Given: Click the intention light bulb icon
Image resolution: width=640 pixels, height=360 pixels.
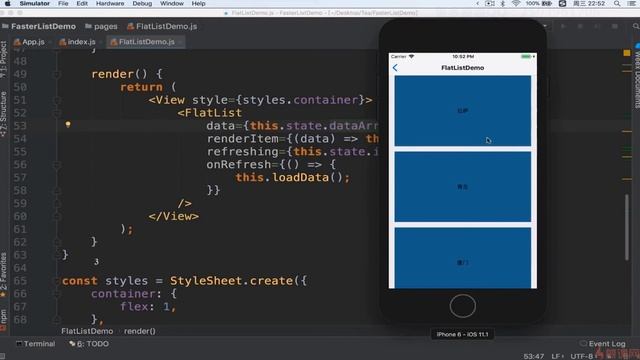Looking at the screenshot, I should [68, 124].
